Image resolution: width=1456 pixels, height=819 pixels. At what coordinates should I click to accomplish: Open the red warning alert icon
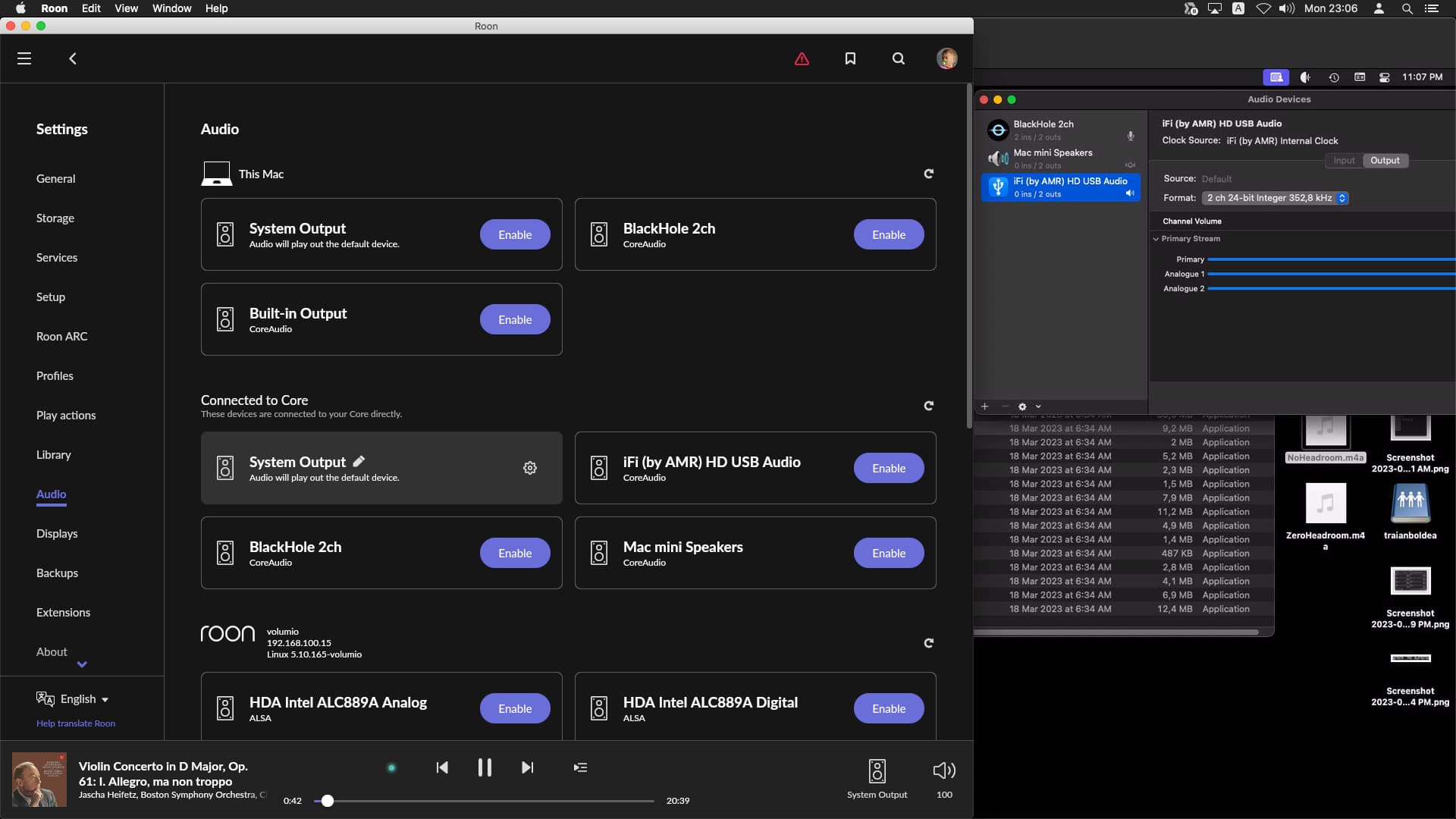[802, 58]
